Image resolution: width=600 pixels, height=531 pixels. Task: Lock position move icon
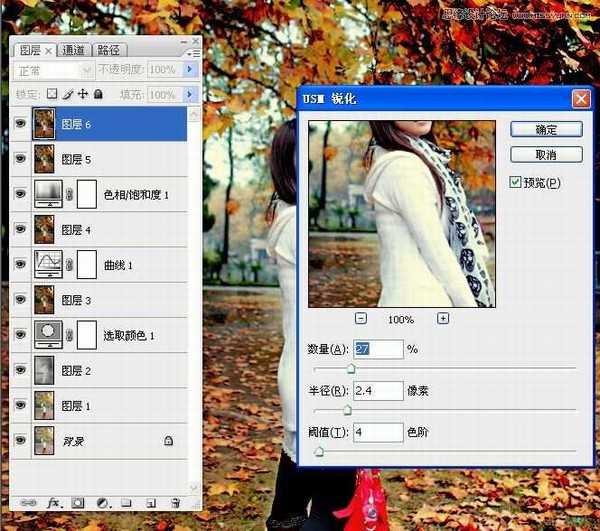pos(83,94)
